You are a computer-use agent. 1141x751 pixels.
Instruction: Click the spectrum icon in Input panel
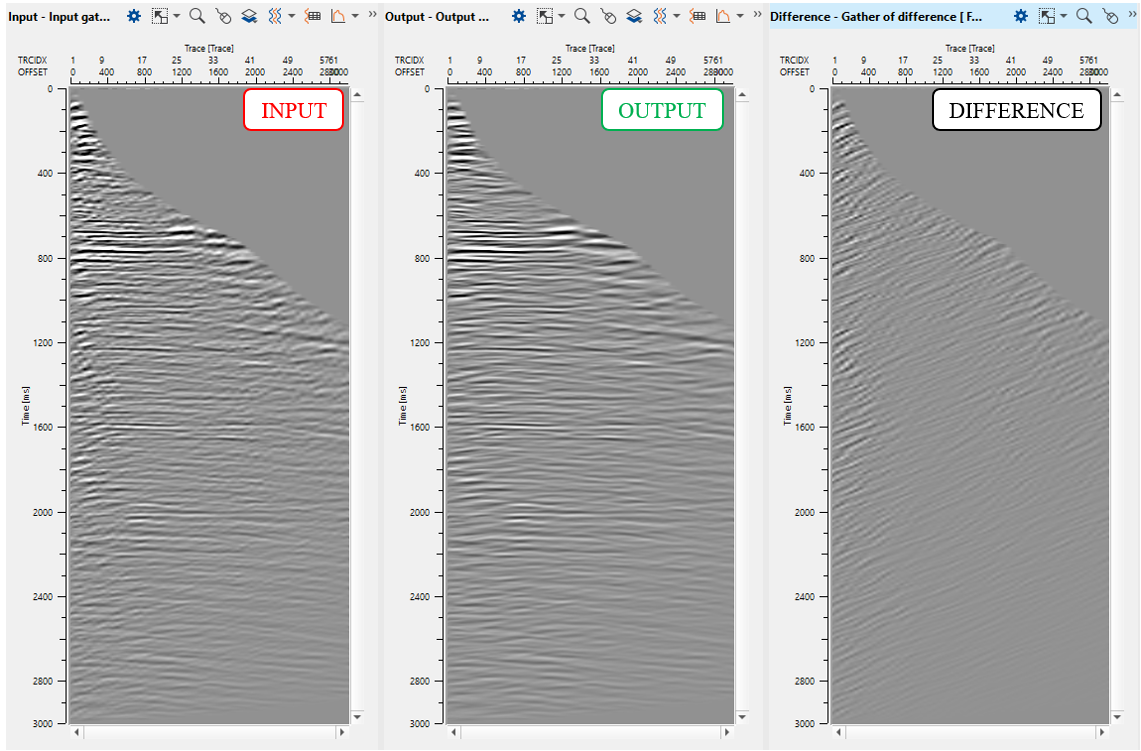pyautogui.click(x=338, y=16)
